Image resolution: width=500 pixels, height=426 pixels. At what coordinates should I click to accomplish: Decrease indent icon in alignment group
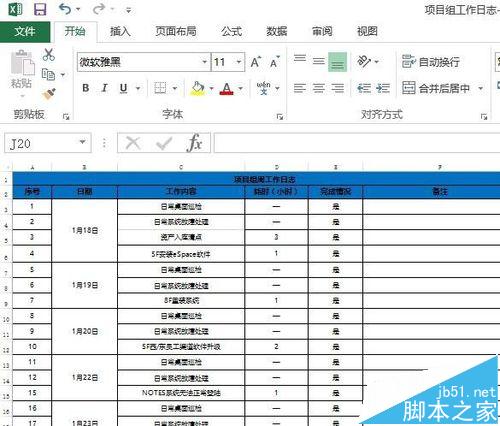pyautogui.click(x=364, y=88)
